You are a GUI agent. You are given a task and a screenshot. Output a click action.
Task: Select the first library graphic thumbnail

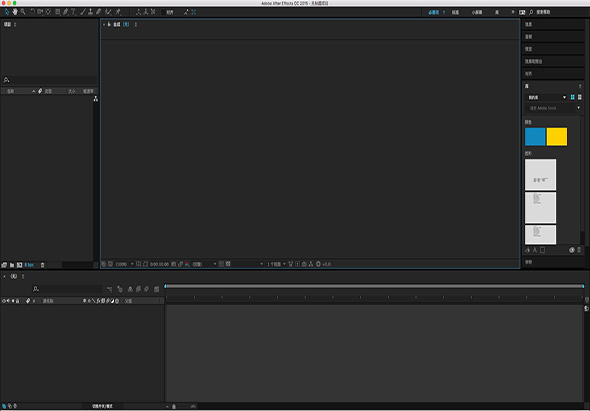(540, 175)
